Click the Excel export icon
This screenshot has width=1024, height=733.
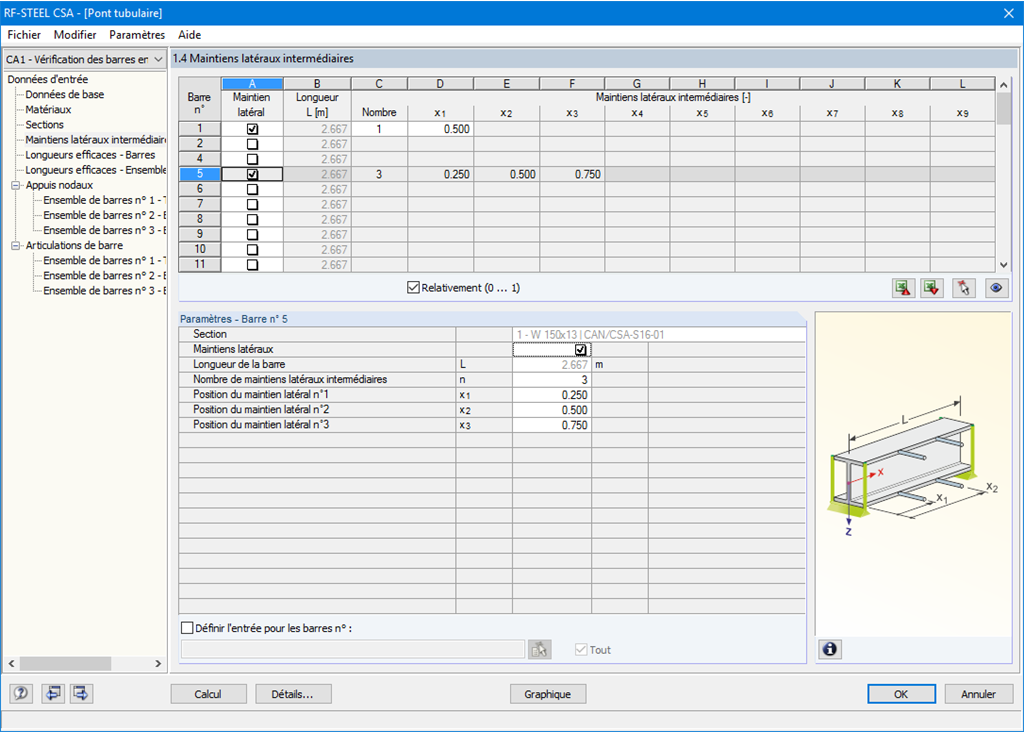[x=903, y=288]
